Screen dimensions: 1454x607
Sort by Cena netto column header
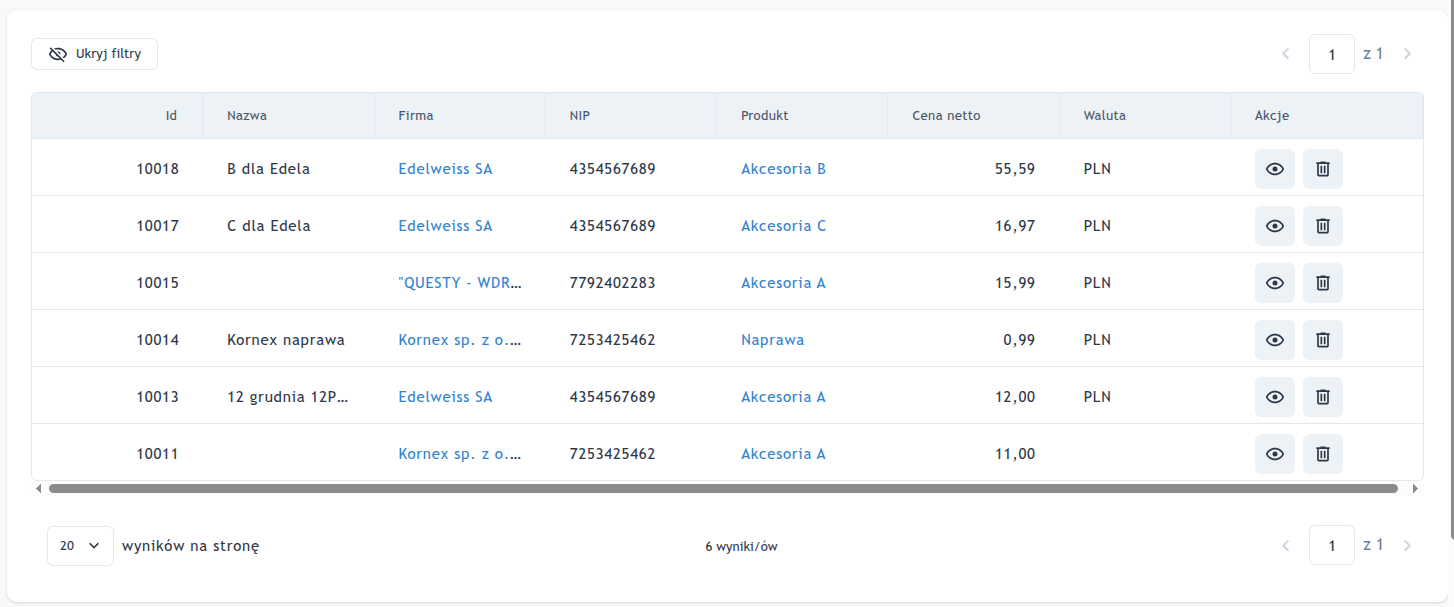coord(946,115)
